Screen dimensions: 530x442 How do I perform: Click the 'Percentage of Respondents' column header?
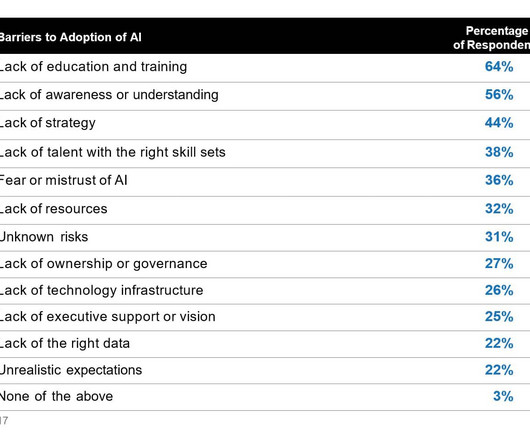click(491, 38)
